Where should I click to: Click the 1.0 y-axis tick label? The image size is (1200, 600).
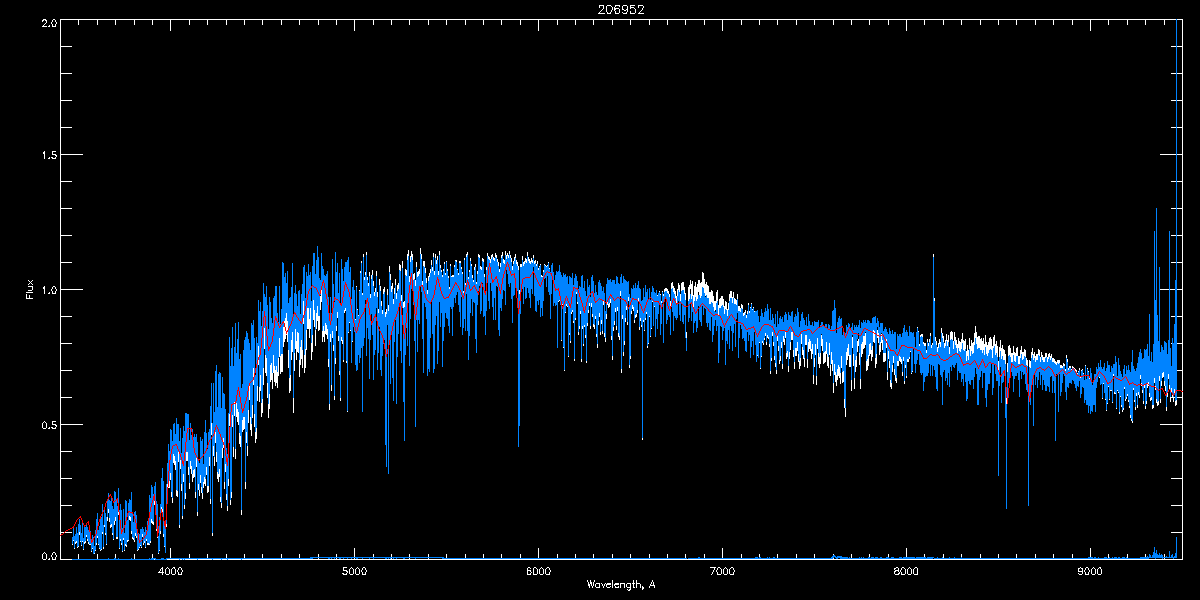[x=47, y=290]
